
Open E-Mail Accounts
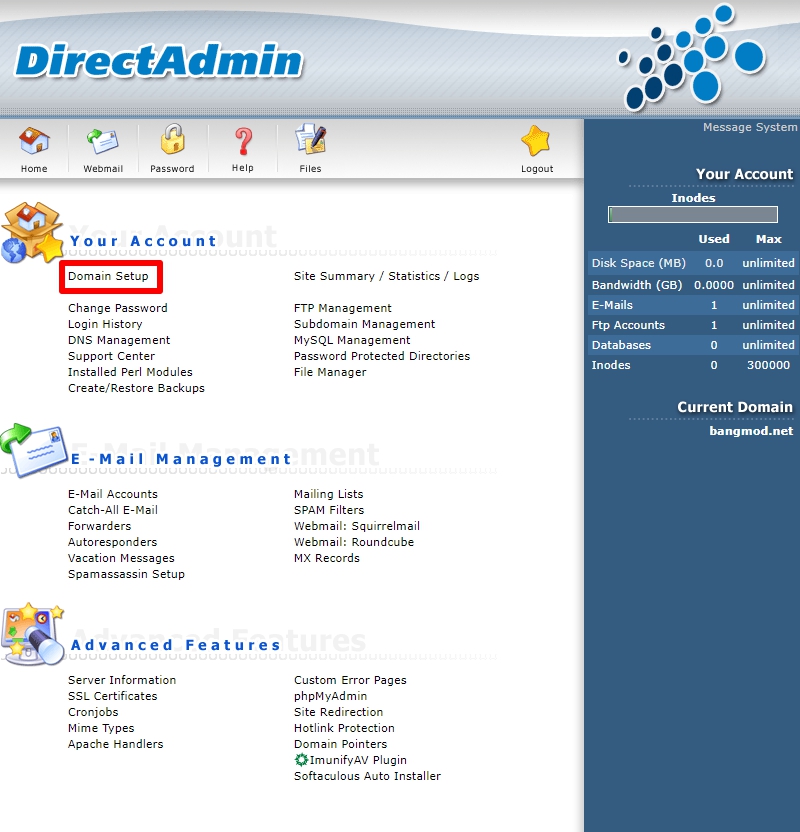coord(112,493)
